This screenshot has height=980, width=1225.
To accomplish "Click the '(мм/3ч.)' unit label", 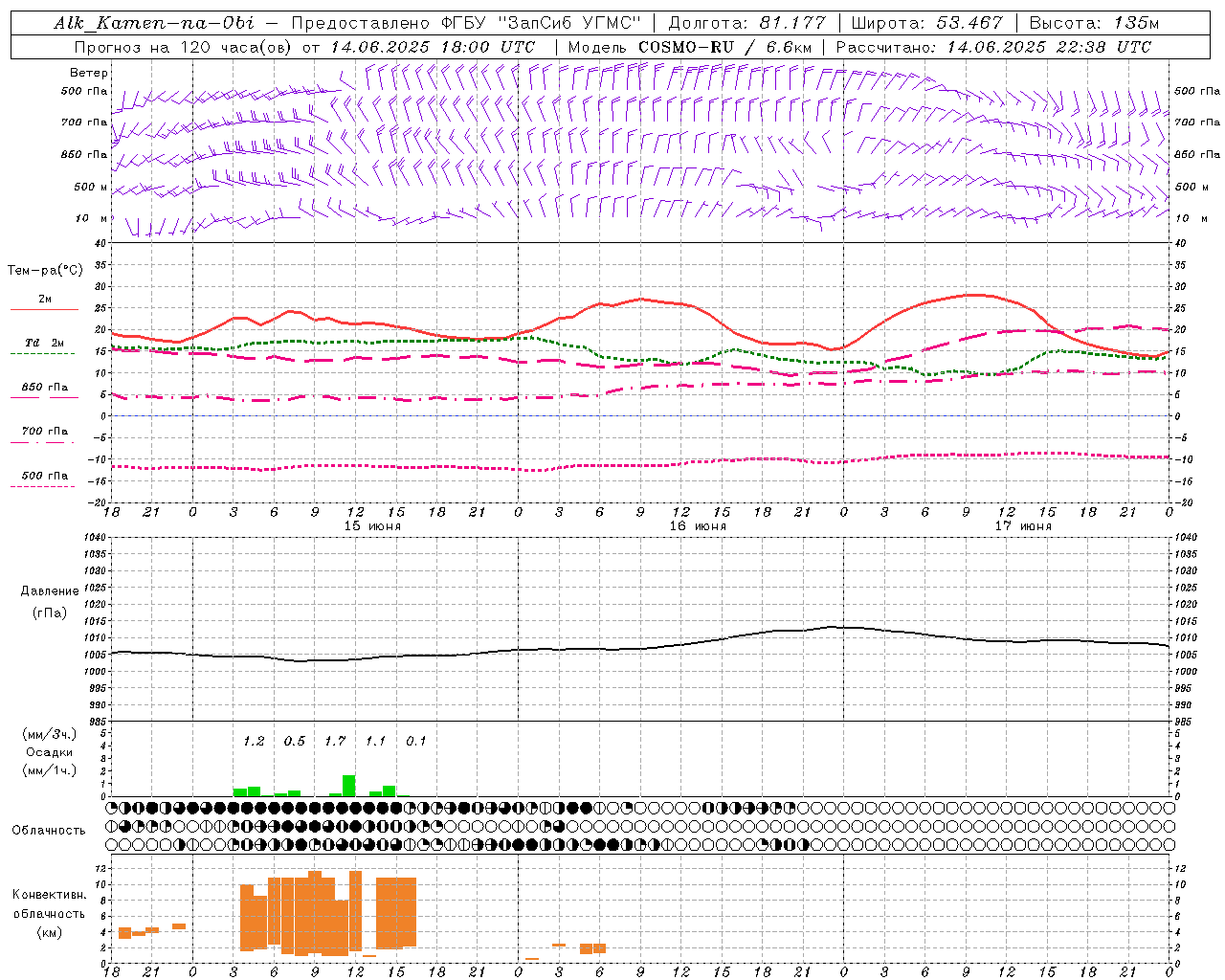I will click(50, 734).
